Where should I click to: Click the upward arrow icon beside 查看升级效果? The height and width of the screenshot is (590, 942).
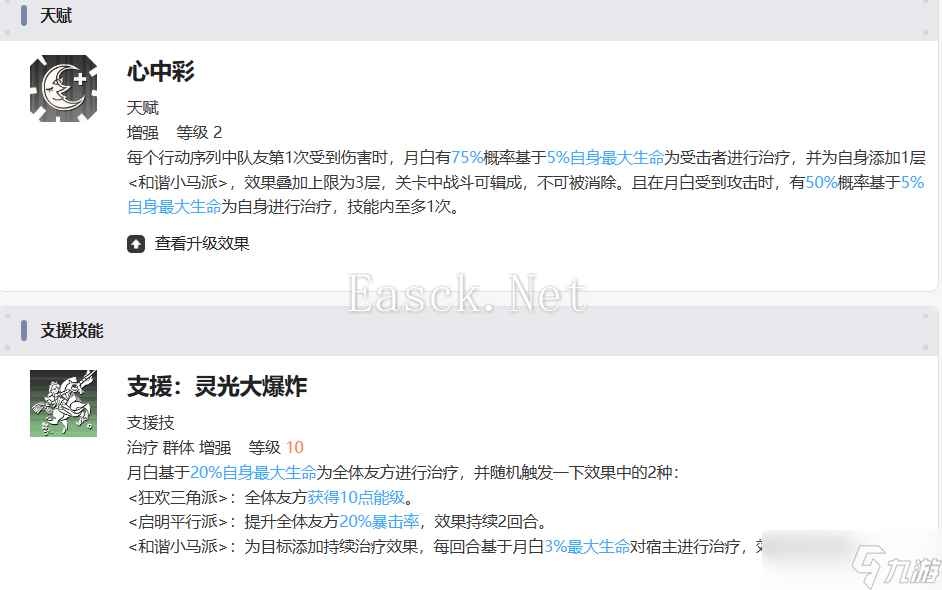pyautogui.click(x=136, y=244)
